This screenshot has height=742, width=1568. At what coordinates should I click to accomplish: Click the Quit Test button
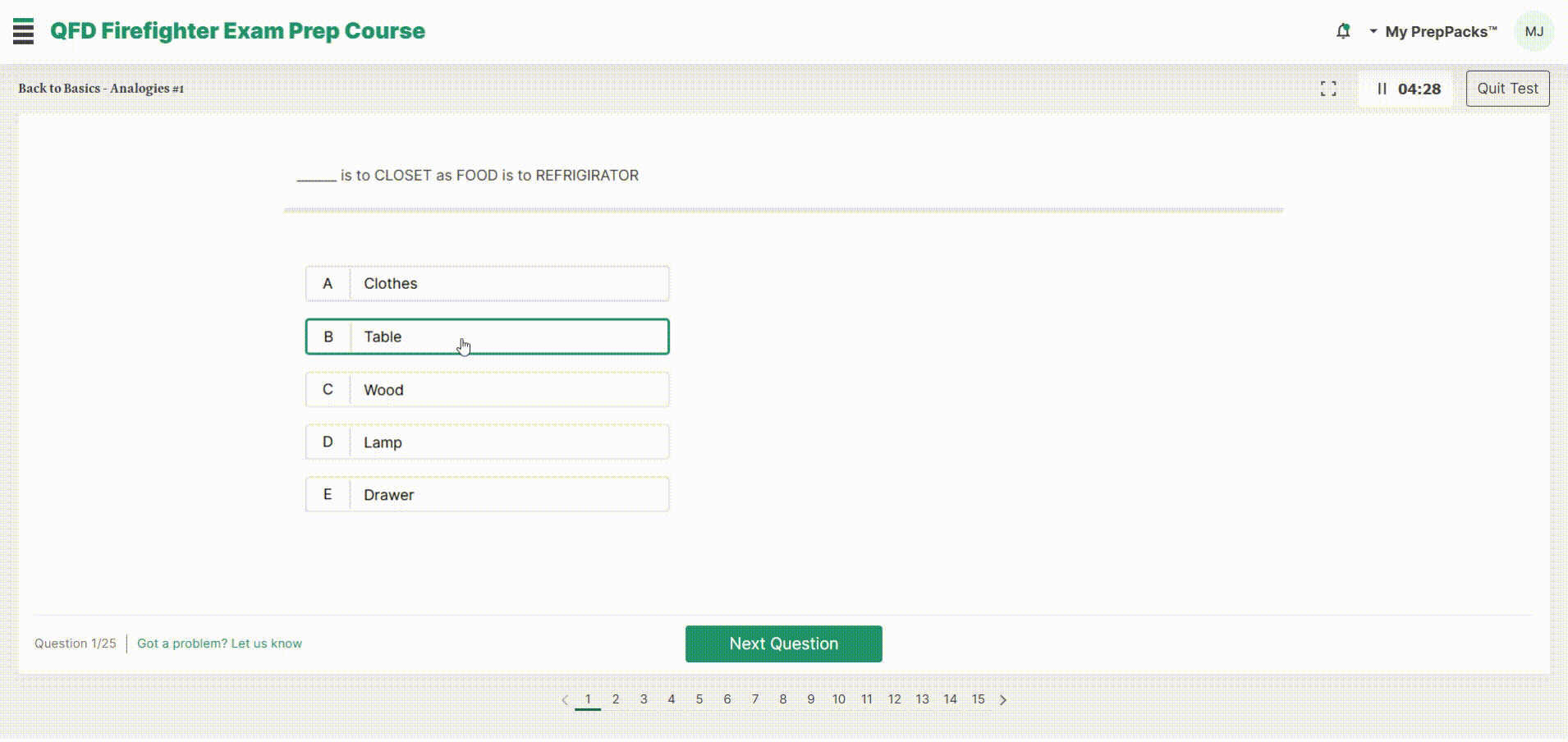point(1507,89)
